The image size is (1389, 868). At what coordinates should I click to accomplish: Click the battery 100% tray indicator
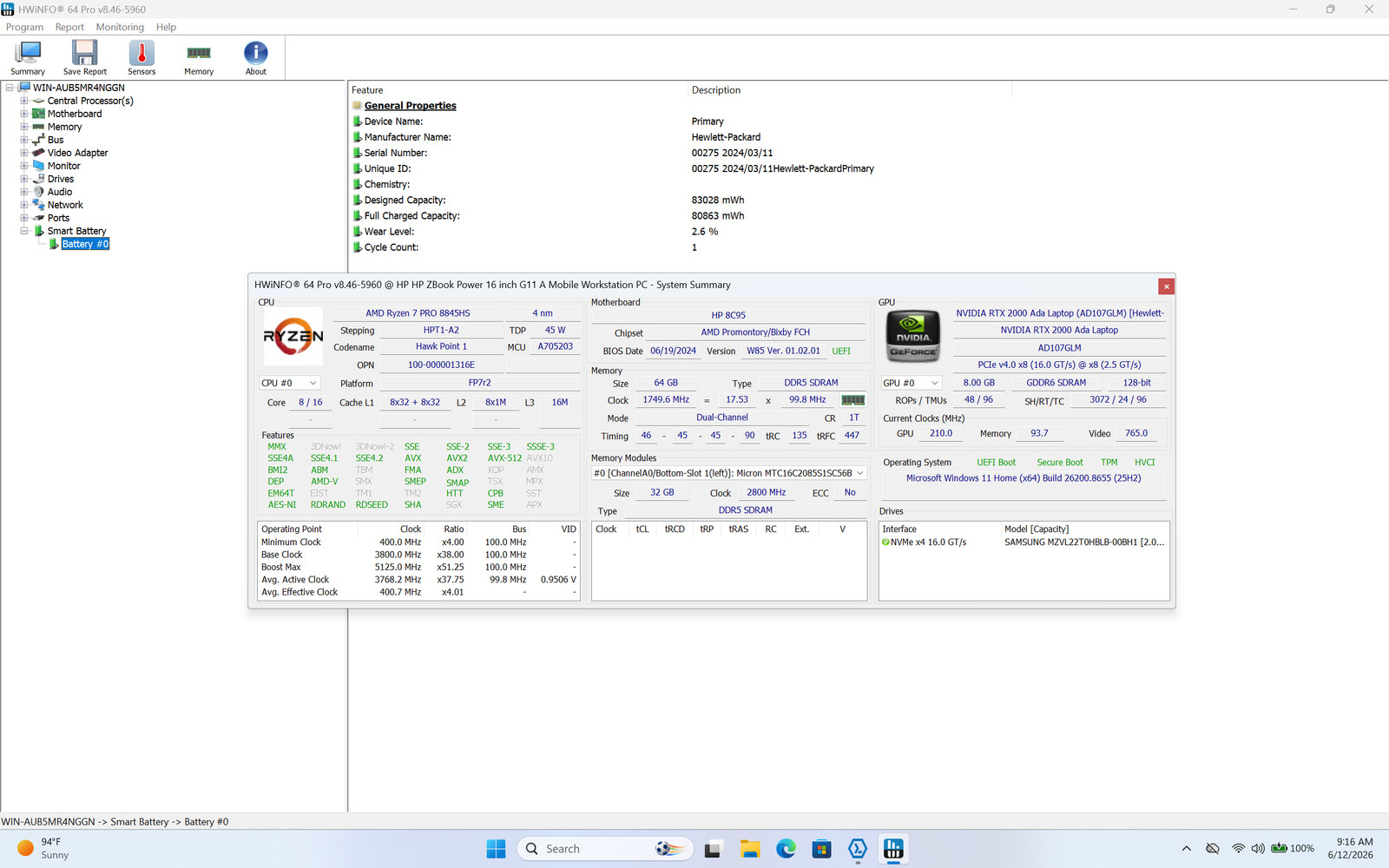(1293, 849)
